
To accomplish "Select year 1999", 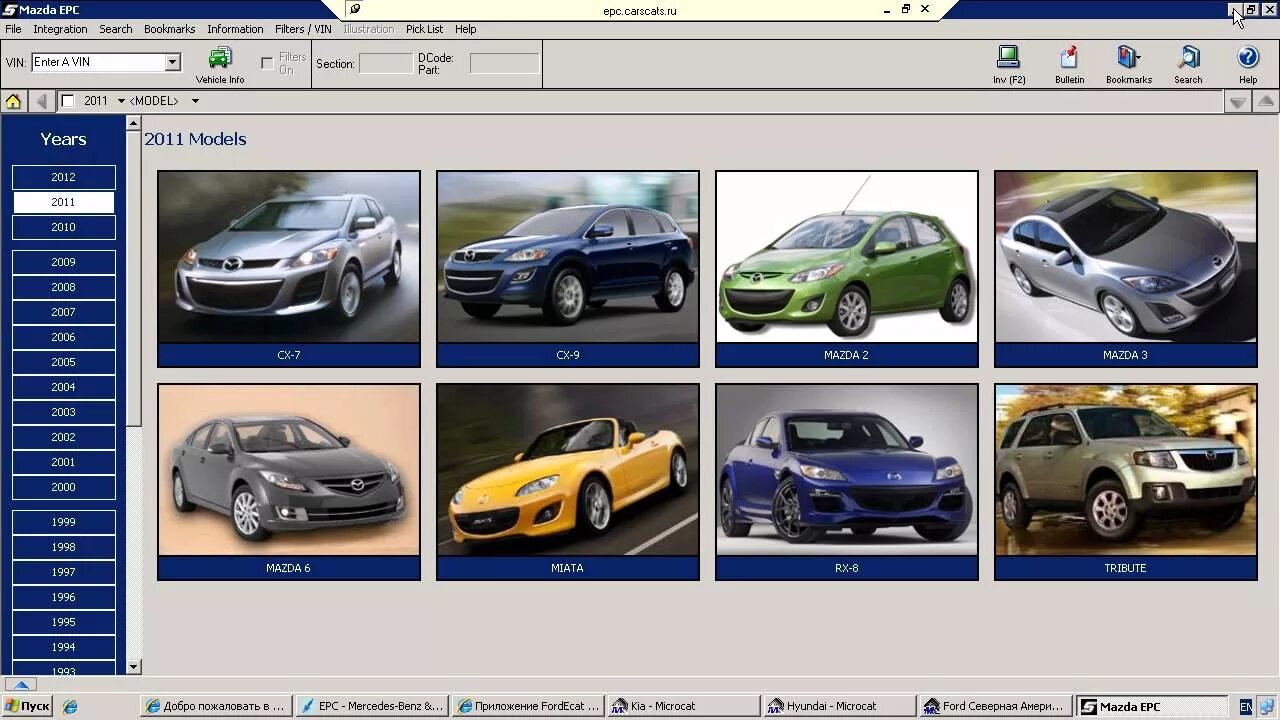I will point(64,522).
